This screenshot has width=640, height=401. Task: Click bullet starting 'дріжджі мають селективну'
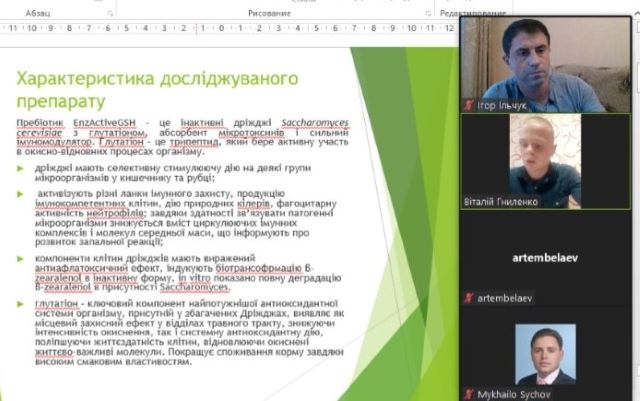pos(173,173)
